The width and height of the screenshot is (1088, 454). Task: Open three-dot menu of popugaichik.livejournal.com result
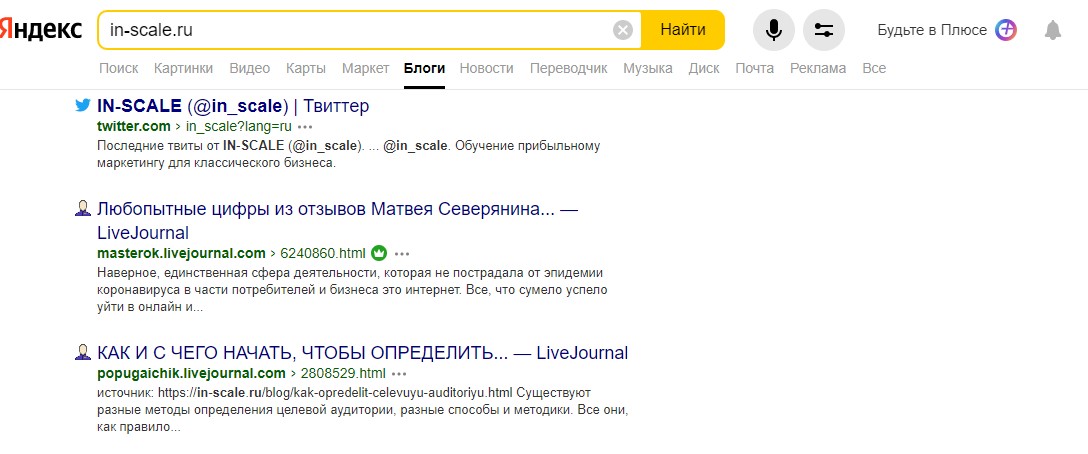pyautogui.click(x=401, y=373)
